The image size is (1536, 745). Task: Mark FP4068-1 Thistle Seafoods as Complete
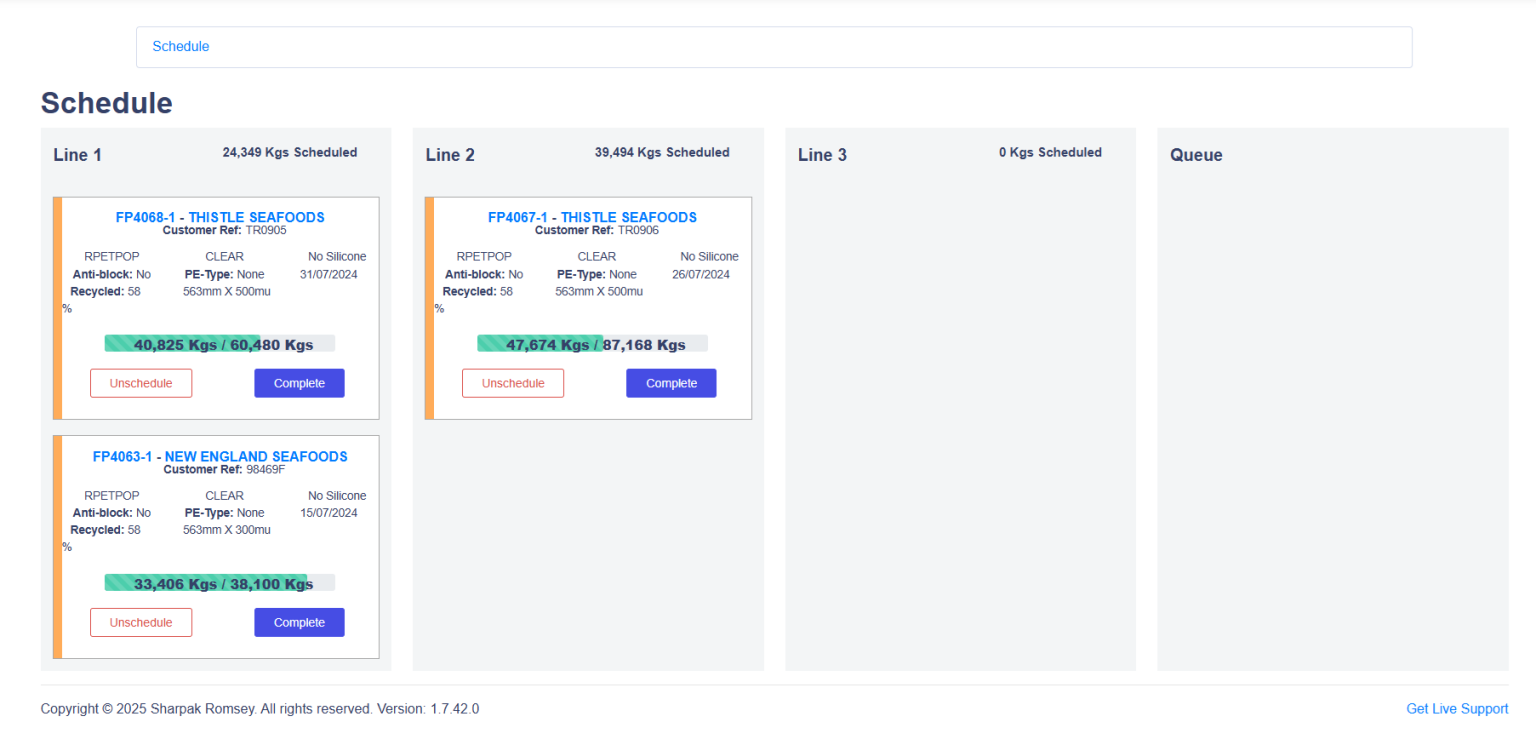pyautogui.click(x=299, y=383)
